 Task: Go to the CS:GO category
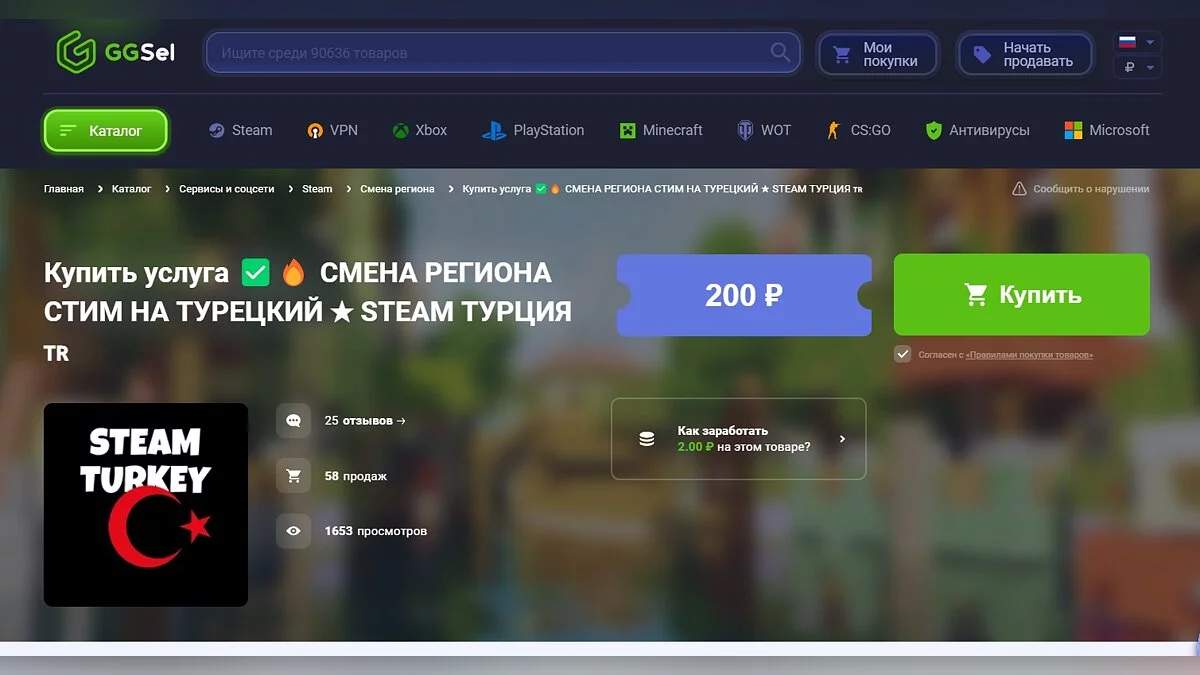[x=858, y=130]
